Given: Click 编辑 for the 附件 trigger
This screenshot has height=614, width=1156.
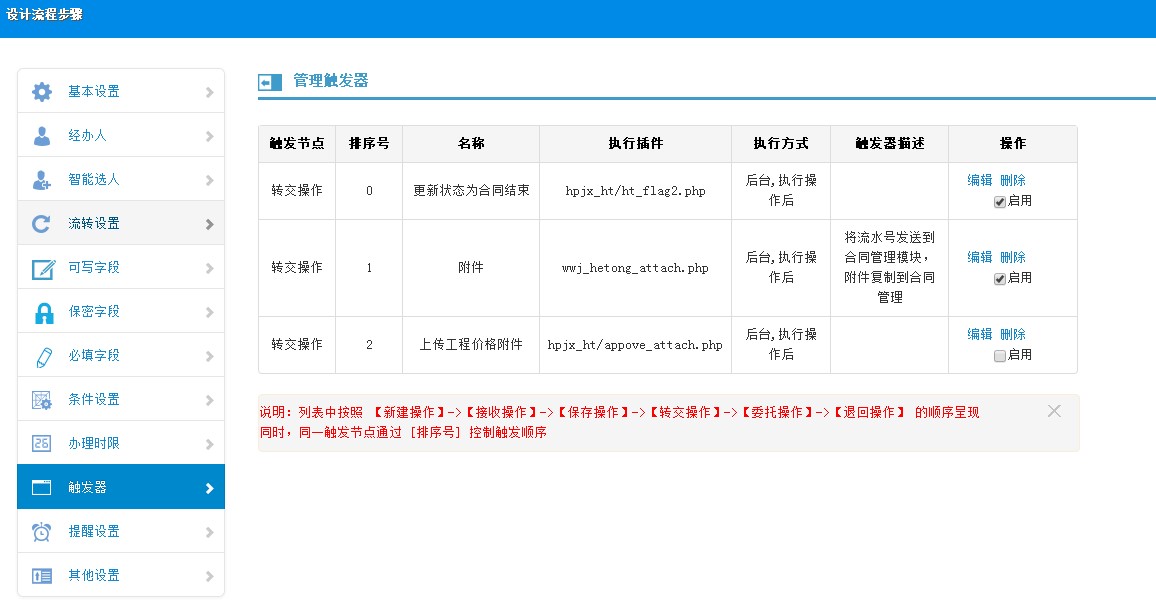Looking at the screenshot, I should (980, 257).
